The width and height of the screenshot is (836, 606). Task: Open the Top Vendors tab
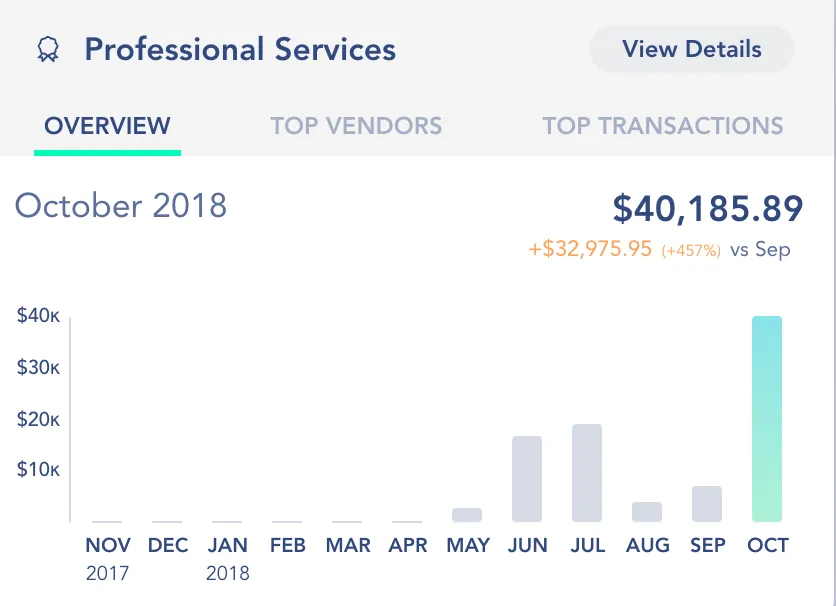coord(356,126)
